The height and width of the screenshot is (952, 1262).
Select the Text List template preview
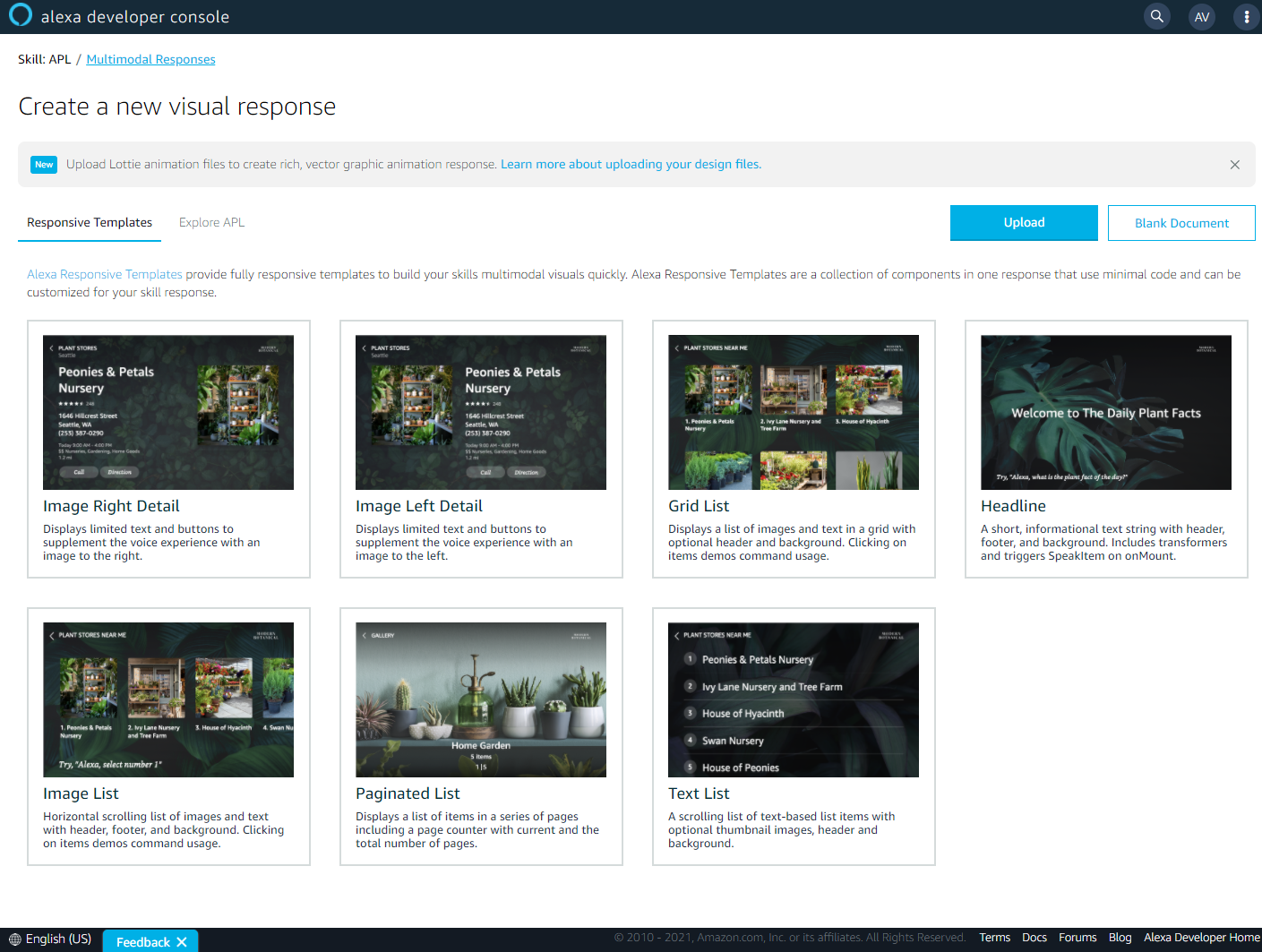(793, 699)
